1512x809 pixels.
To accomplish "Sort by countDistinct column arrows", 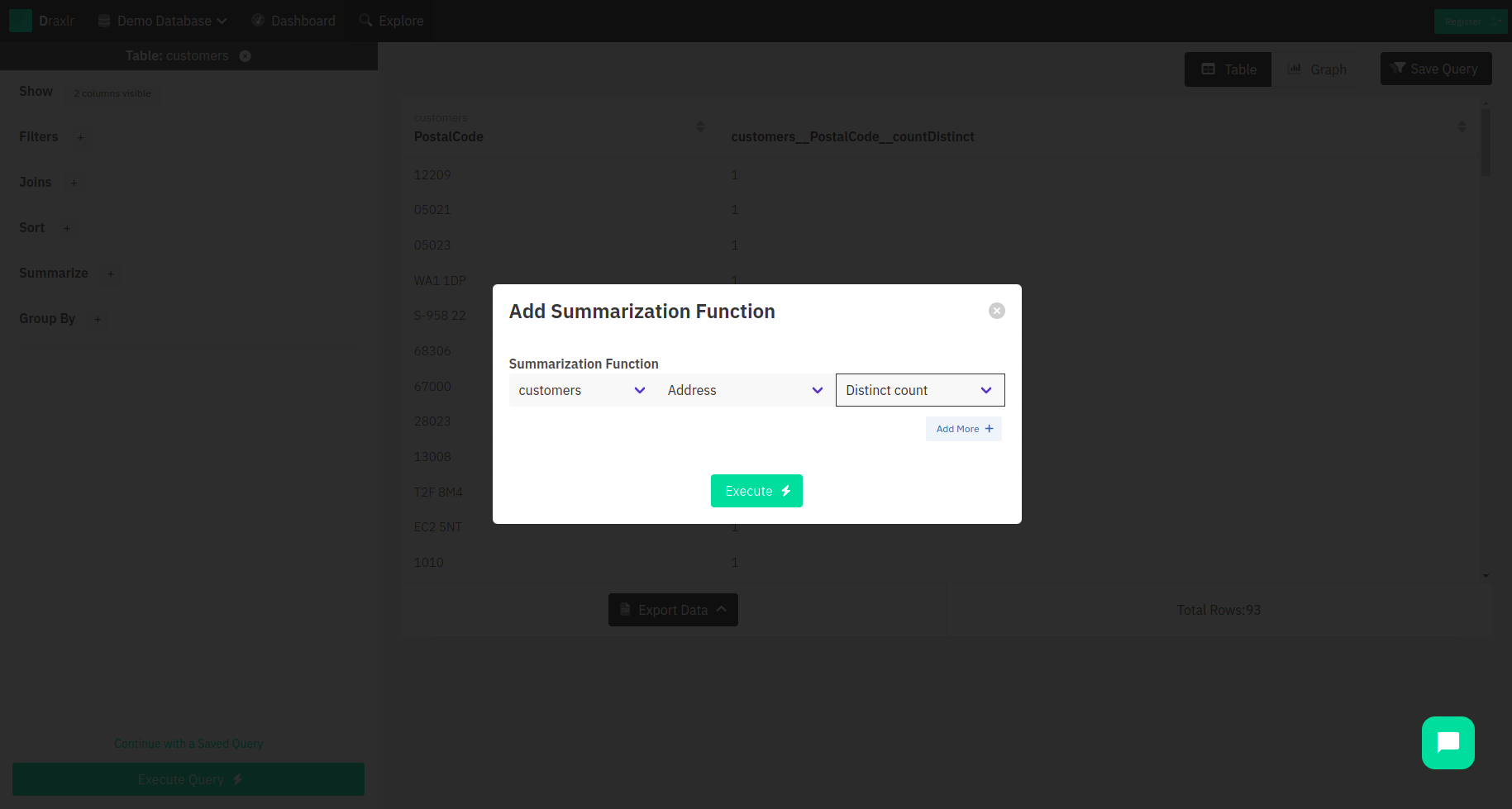I will (1462, 126).
